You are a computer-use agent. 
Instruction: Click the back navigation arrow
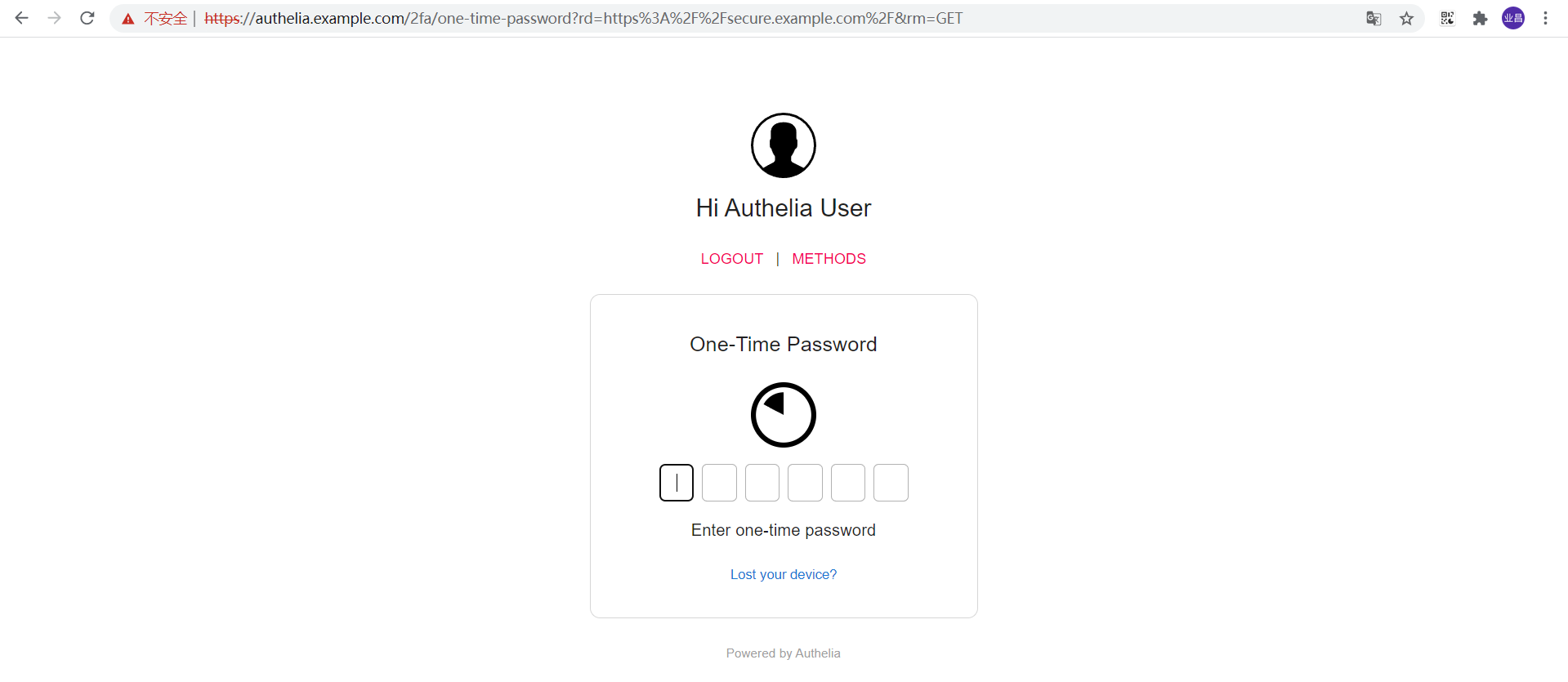pyautogui.click(x=21, y=18)
